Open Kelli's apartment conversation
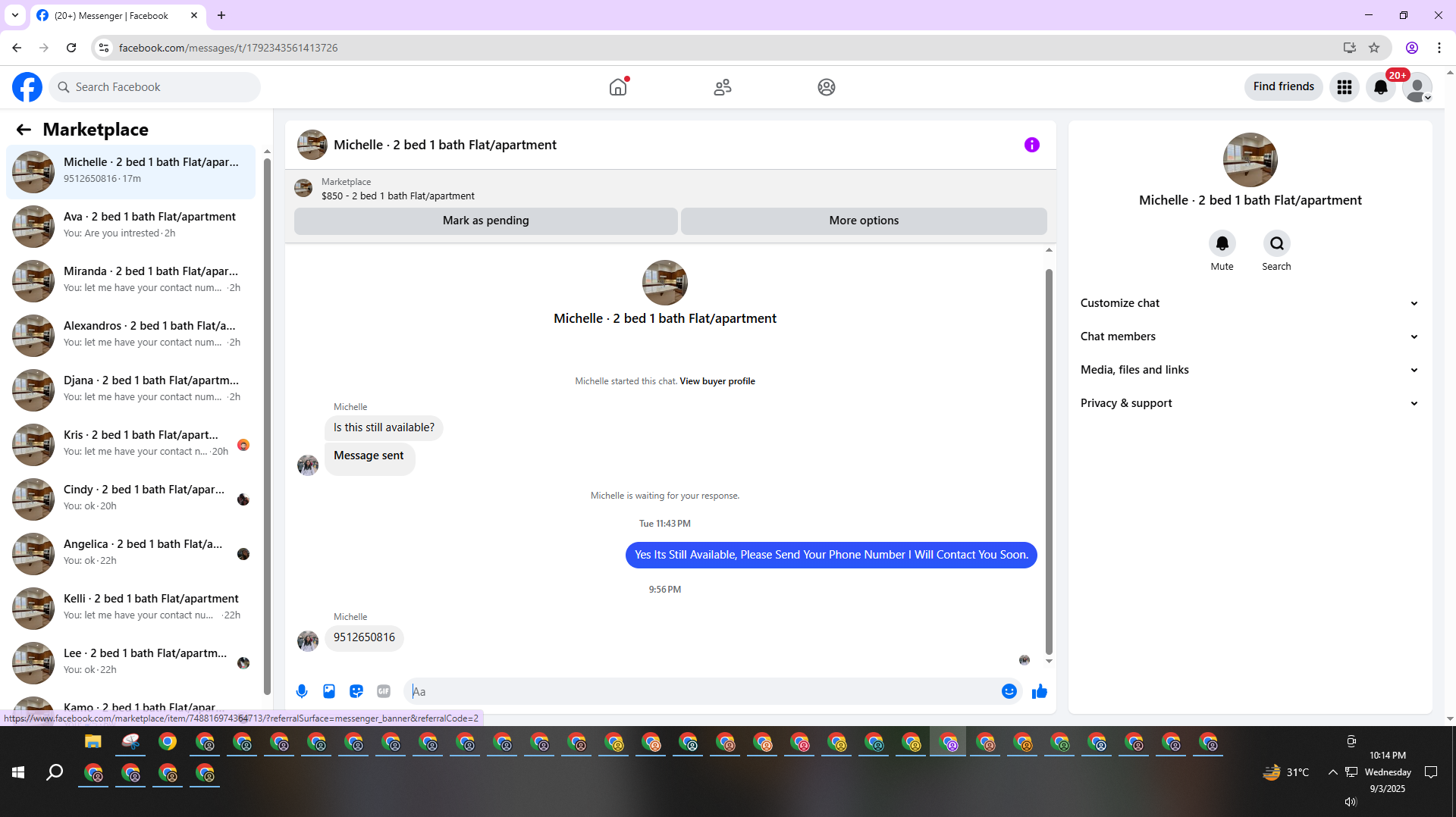Image resolution: width=1456 pixels, height=817 pixels. 130,609
